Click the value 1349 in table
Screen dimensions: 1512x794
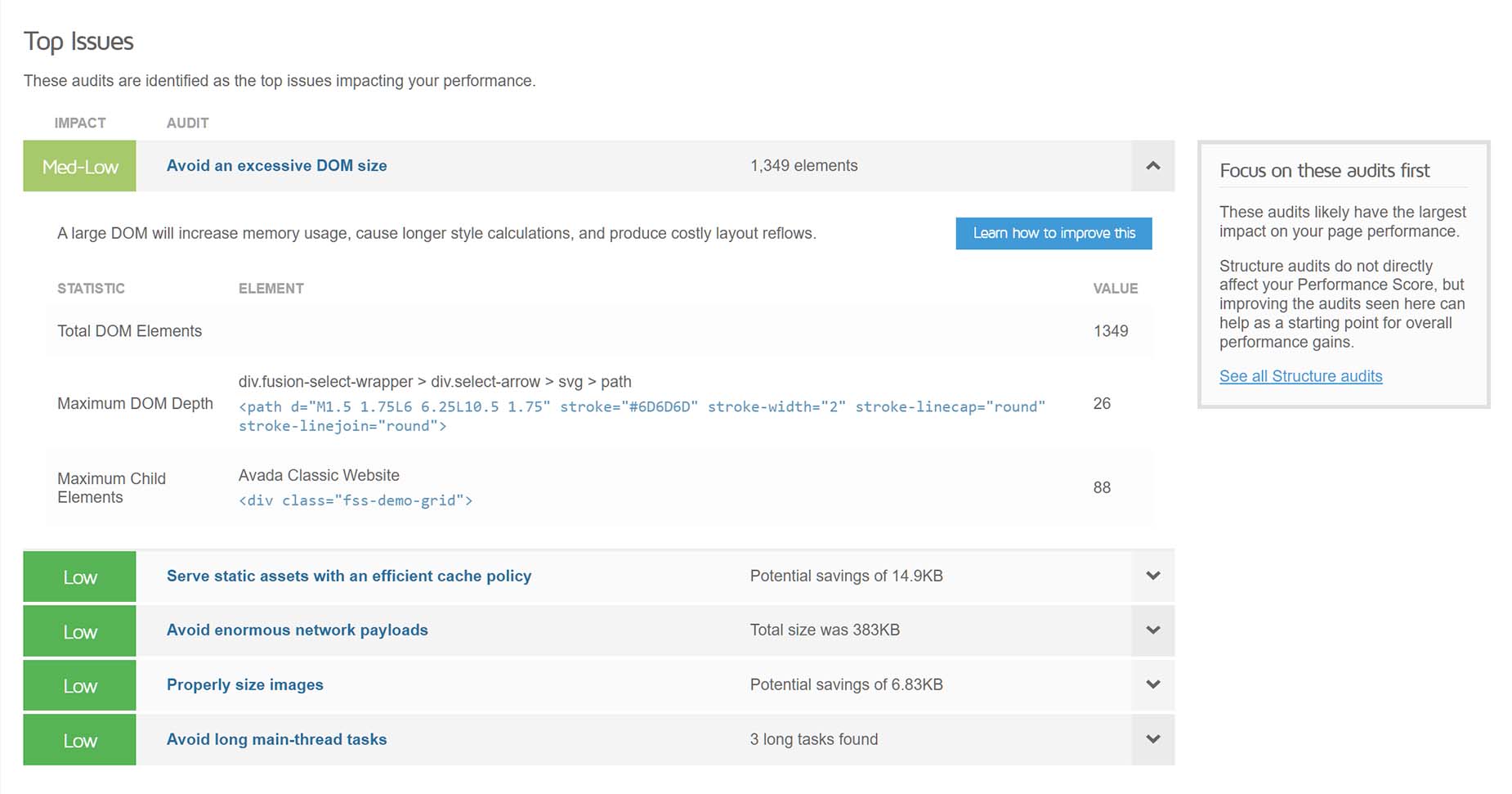point(1111,331)
